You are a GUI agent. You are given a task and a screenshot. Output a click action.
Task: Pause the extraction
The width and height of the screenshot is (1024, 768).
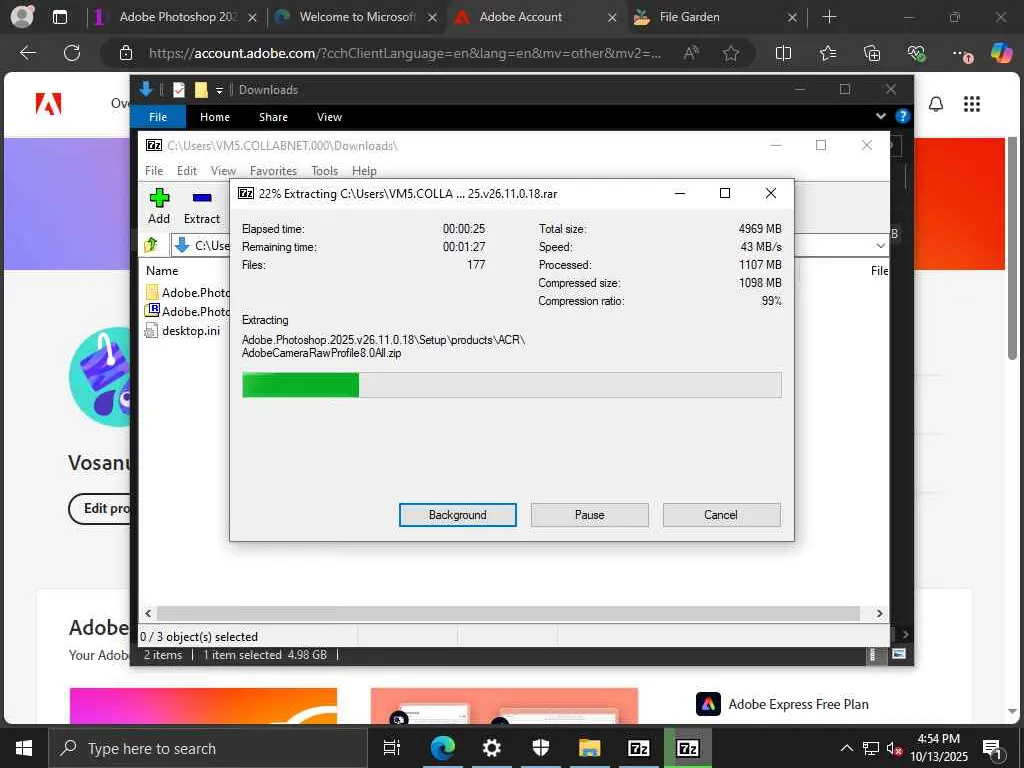click(589, 515)
